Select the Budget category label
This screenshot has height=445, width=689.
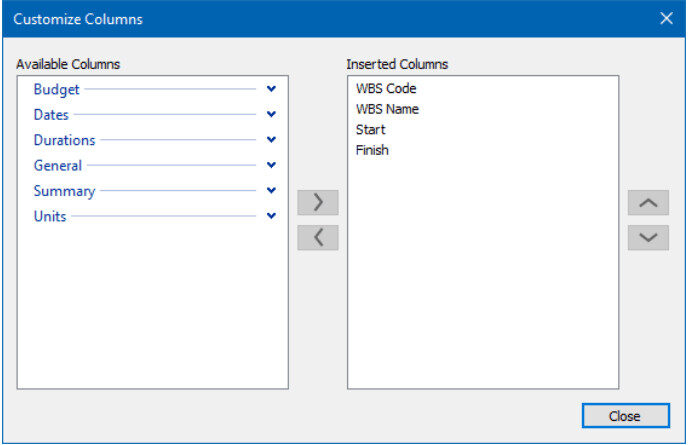pyautogui.click(x=56, y=90)
